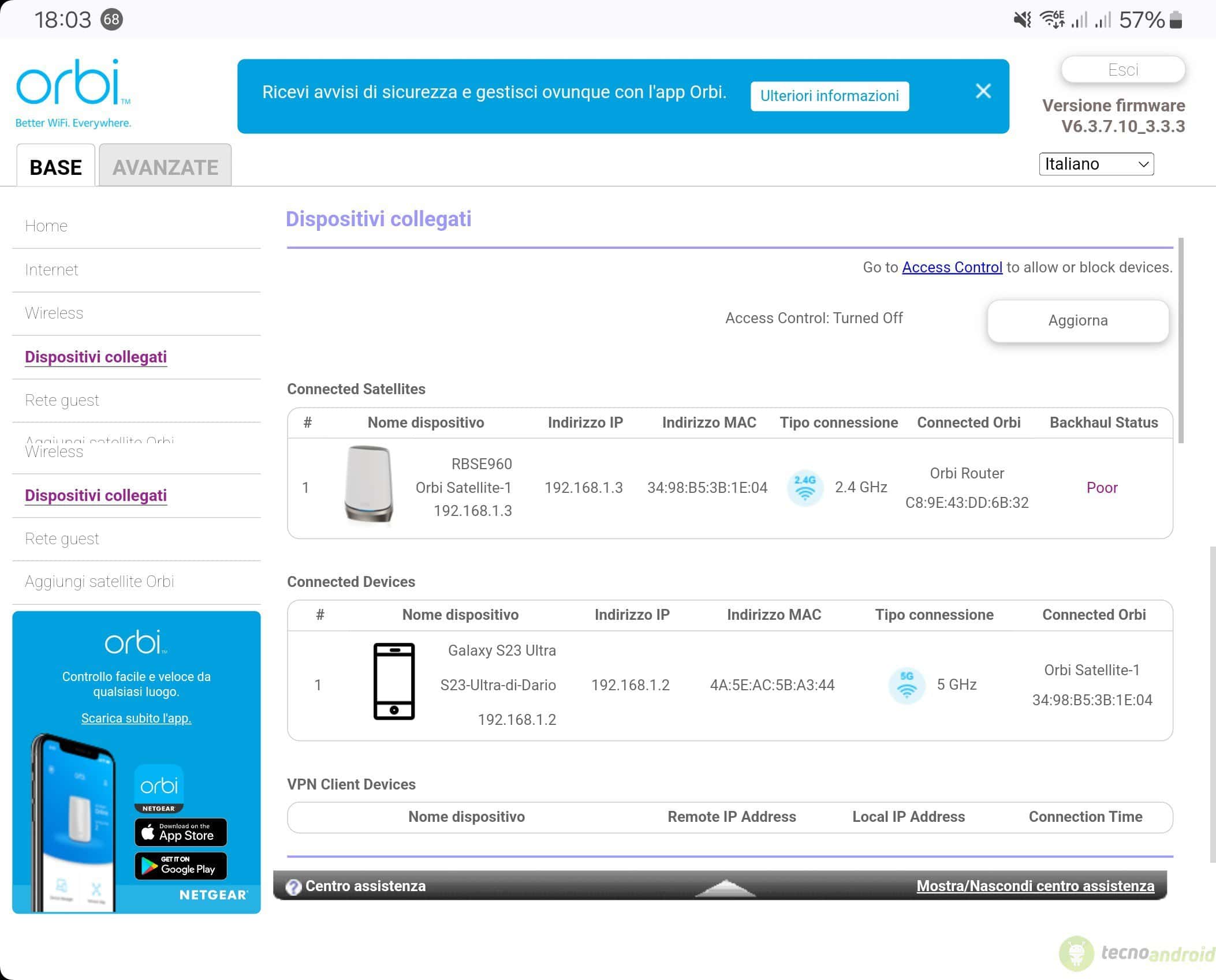Tap the Google Play download badge
The width and height of the screenshot is (1216, 980).
(181, 866)
